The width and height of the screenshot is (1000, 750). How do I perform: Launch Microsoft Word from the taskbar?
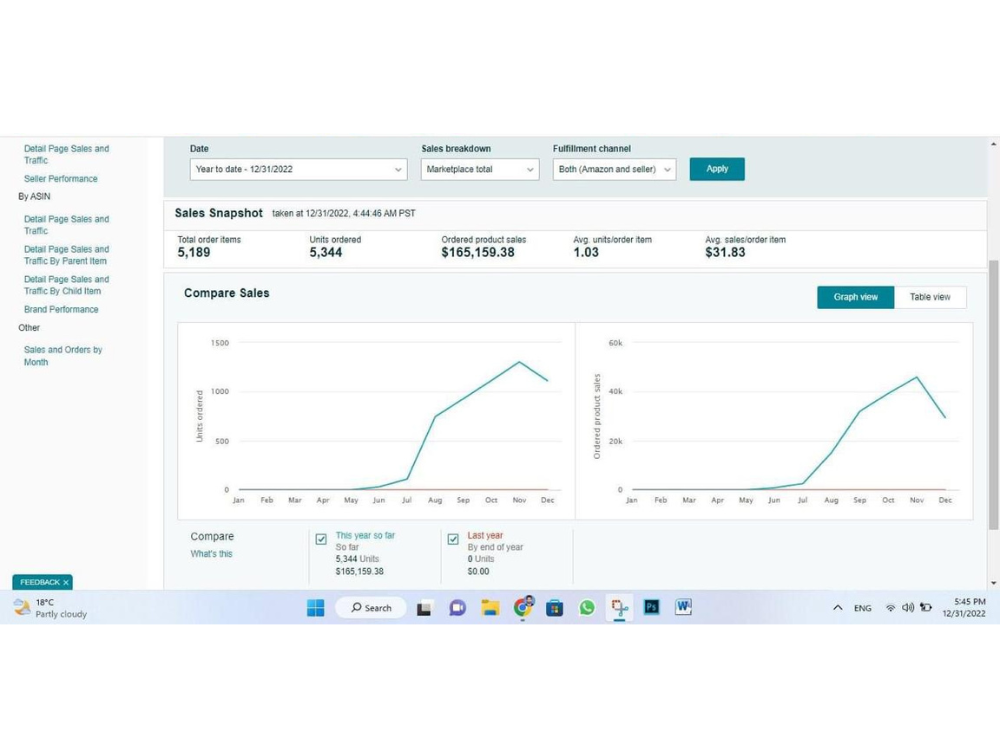(x=683, y=607)
